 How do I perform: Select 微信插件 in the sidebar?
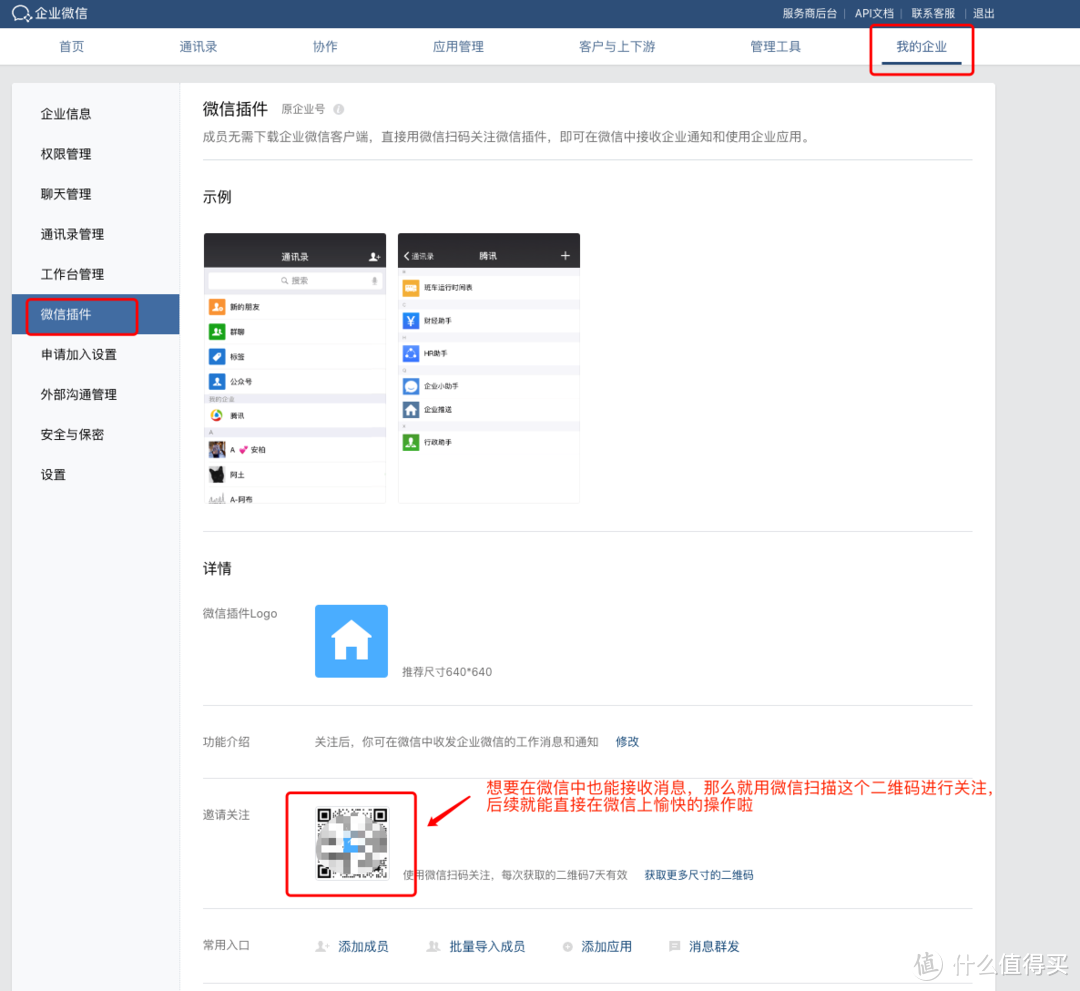click(66, 314)
